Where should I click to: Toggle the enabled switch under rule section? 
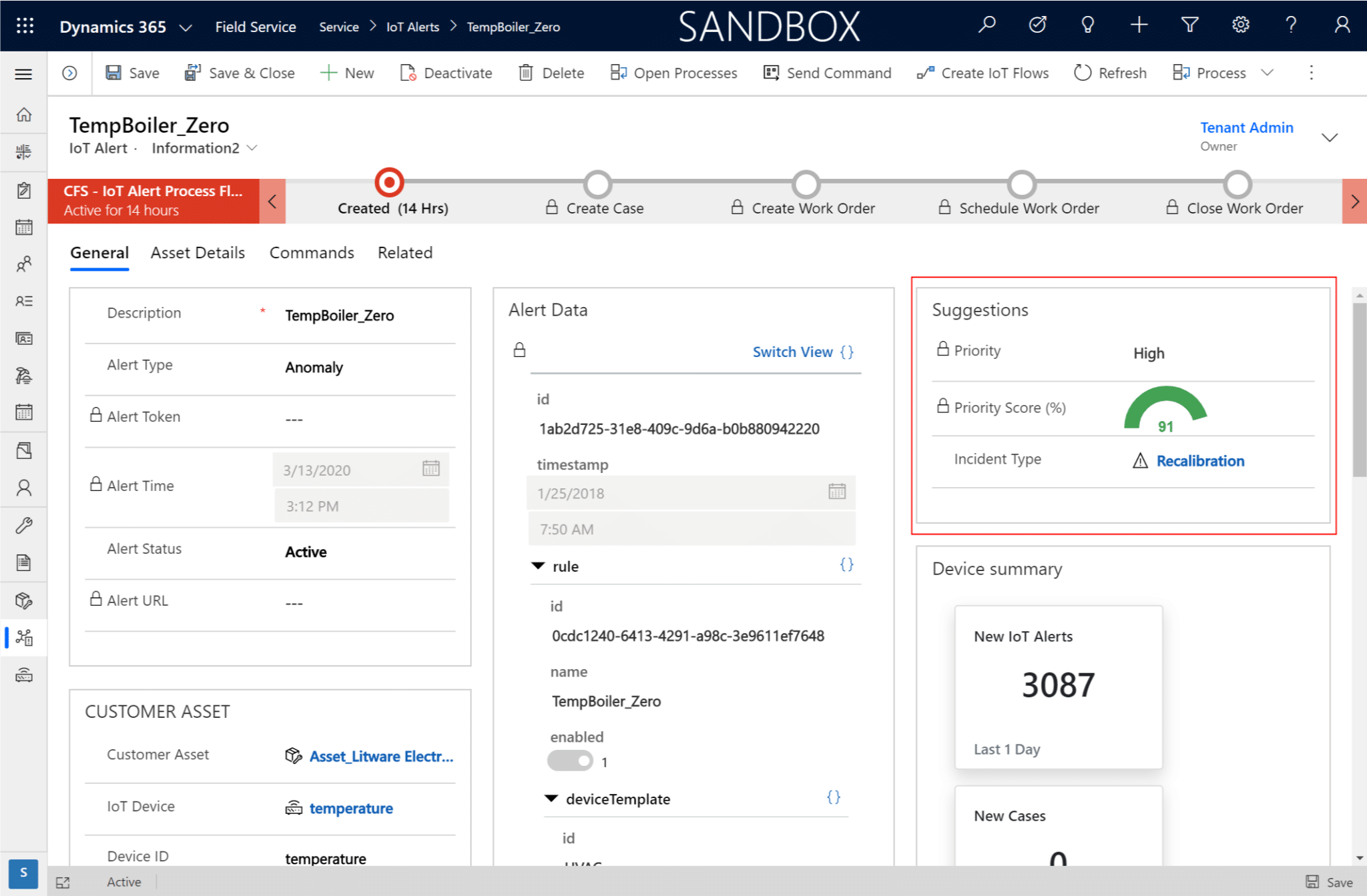[x=569, y=761]
